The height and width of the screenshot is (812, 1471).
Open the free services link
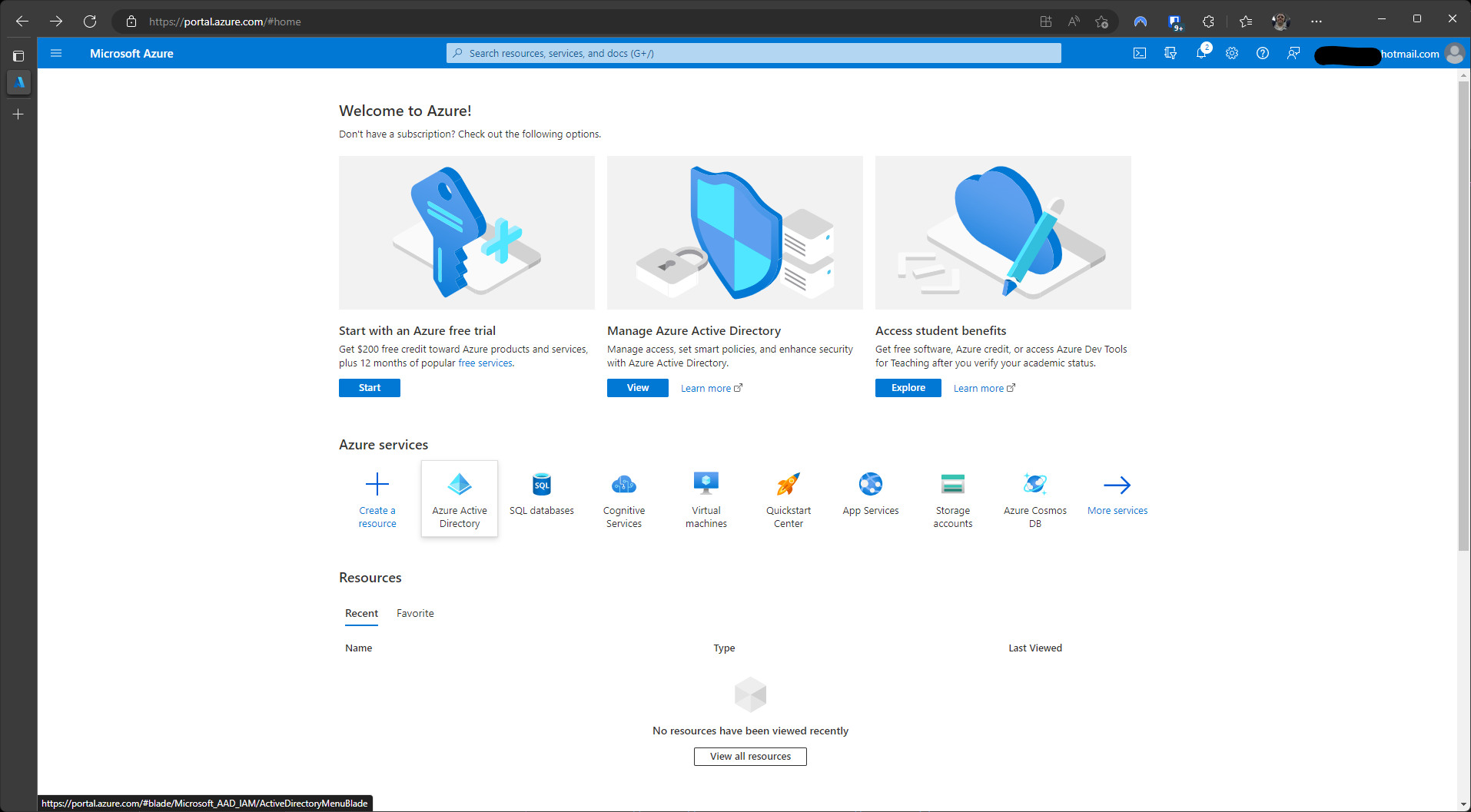point(486,363)
